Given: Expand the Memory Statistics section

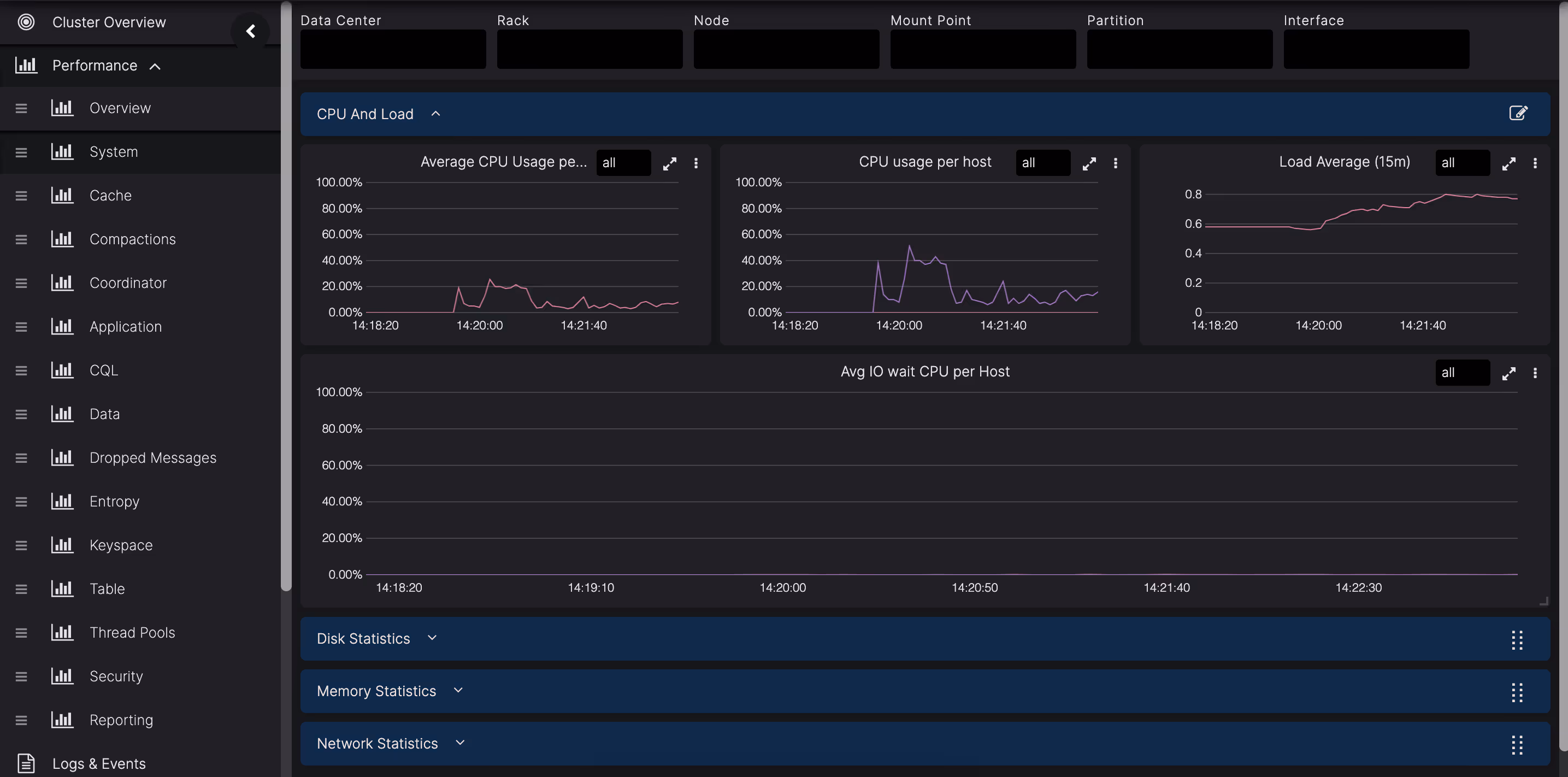Looking at the screenshot, I should pyautogui.click(x=458, y=691).
